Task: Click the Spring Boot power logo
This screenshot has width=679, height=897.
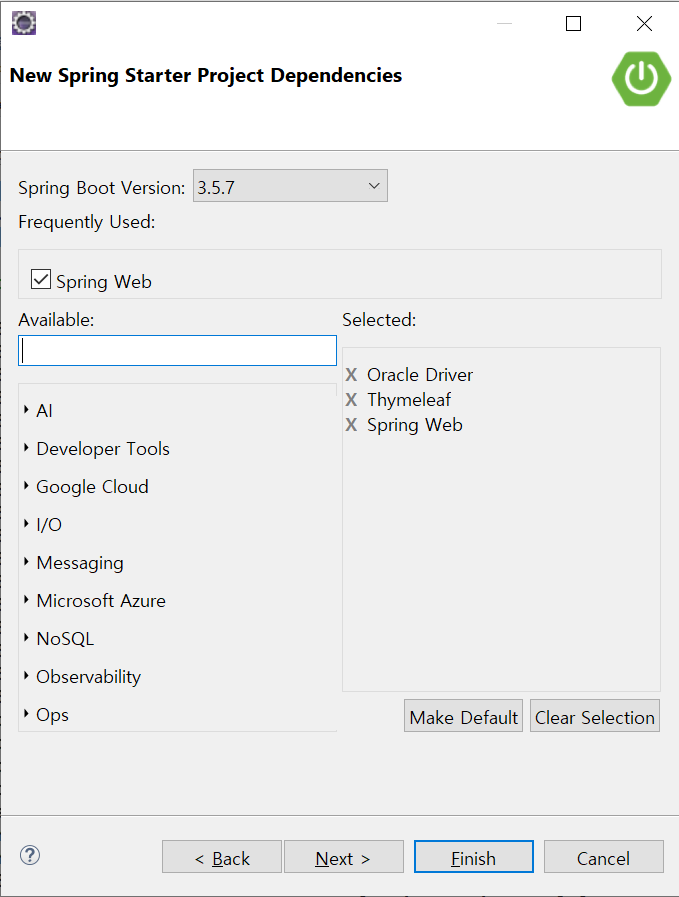Action: (641, 78)
